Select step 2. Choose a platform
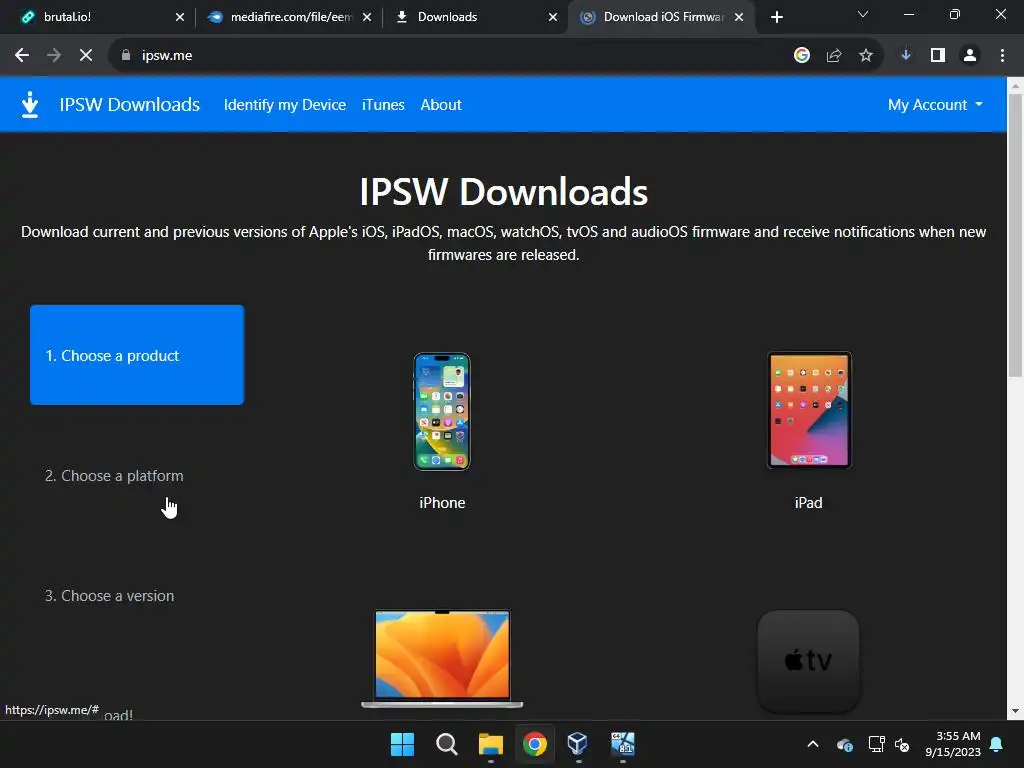Image resolution: width=1024 pixels, height=768 pixels. coord(114,475)
